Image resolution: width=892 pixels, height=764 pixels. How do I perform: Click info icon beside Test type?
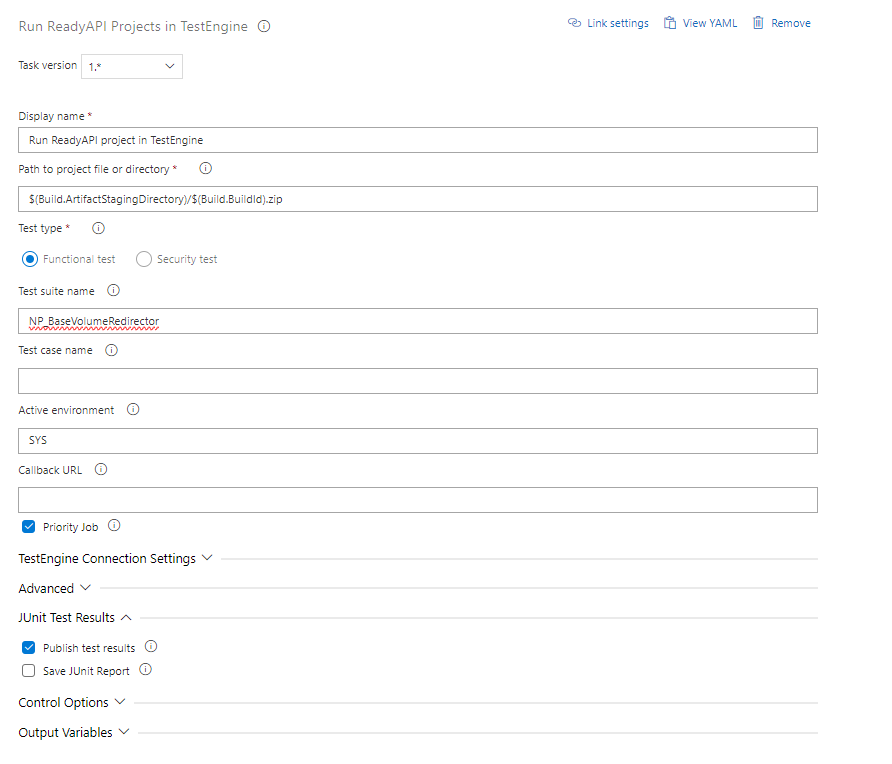(98, 228)
